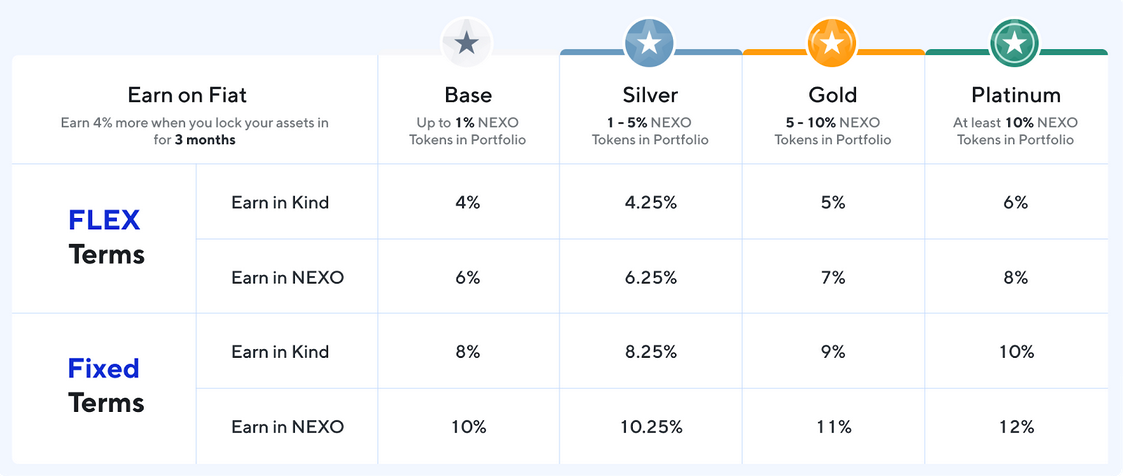Select the Platinum column heading
The width and height of the screenshot is (1123, 476).
point(1015,96)
